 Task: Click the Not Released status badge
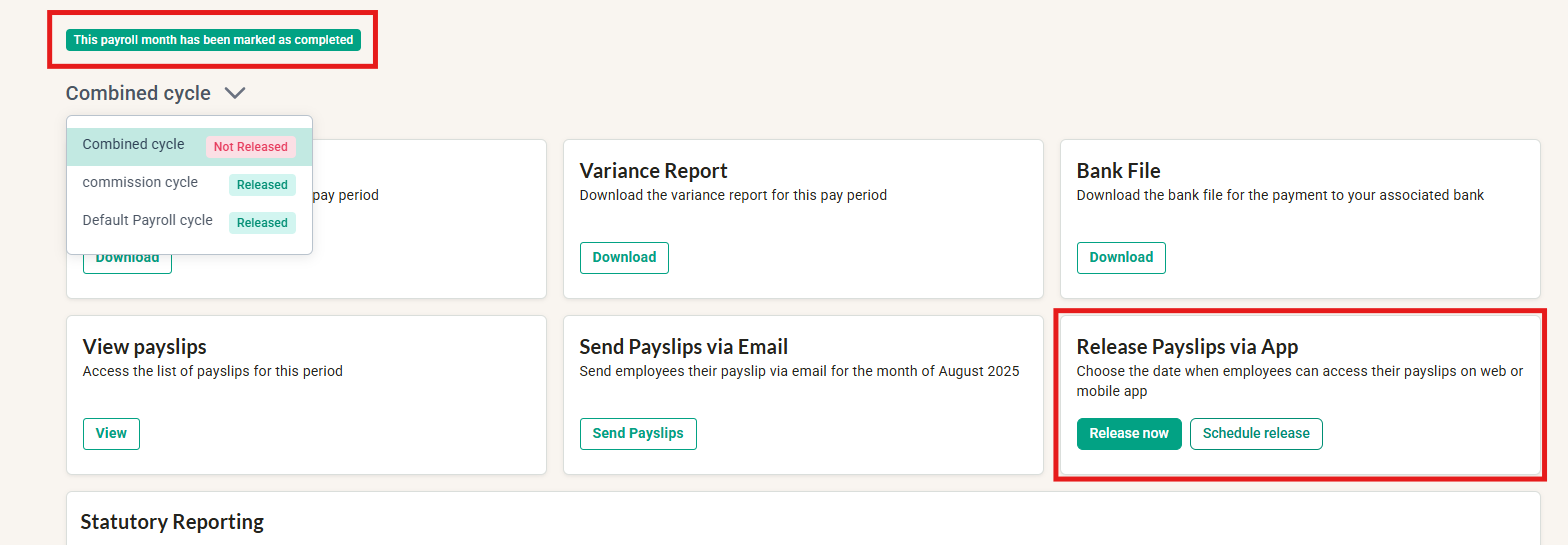tap(250, 147)
